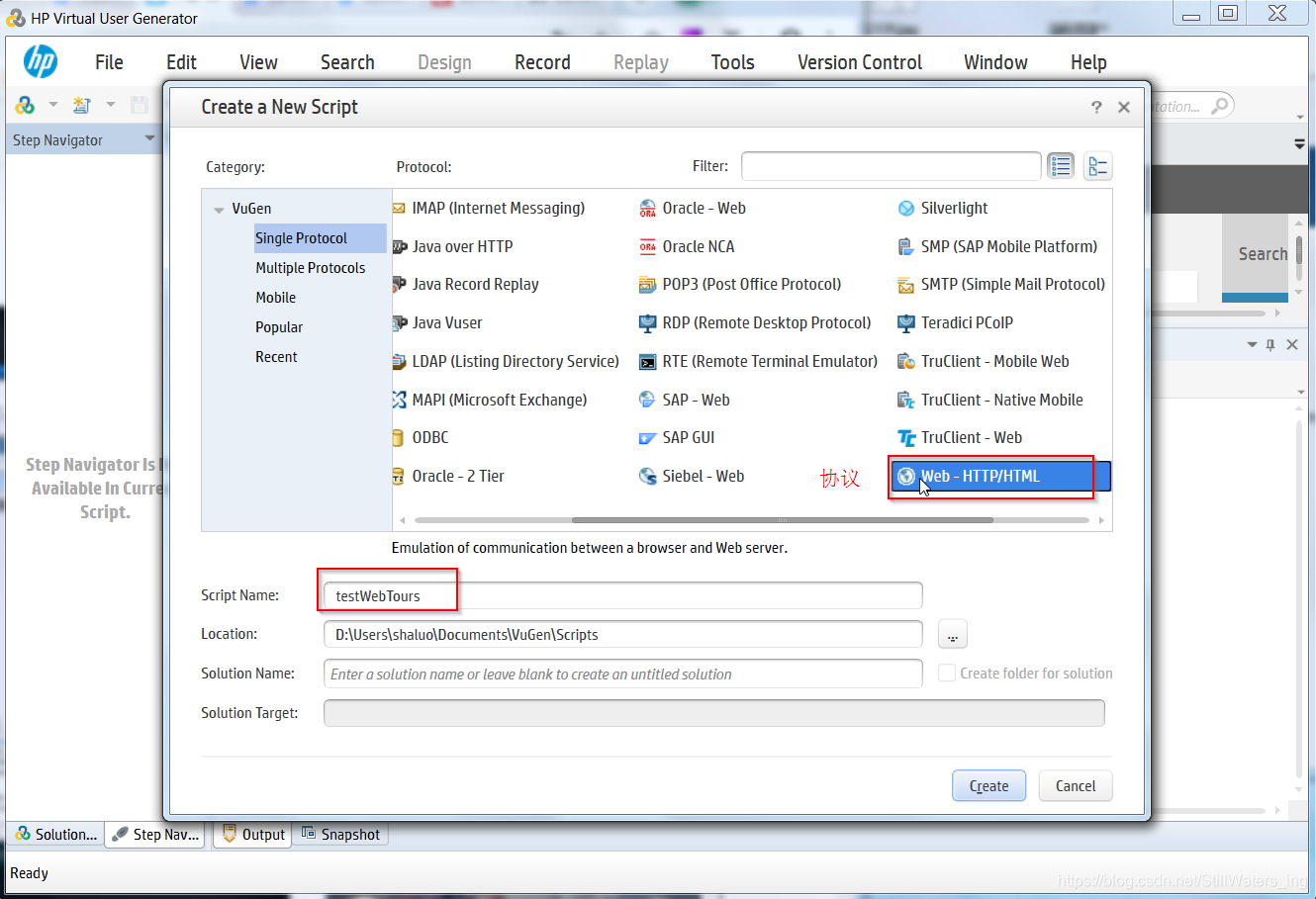
Task: Select the Java Vuser protocol icon
Action: (x=400, y=323)
